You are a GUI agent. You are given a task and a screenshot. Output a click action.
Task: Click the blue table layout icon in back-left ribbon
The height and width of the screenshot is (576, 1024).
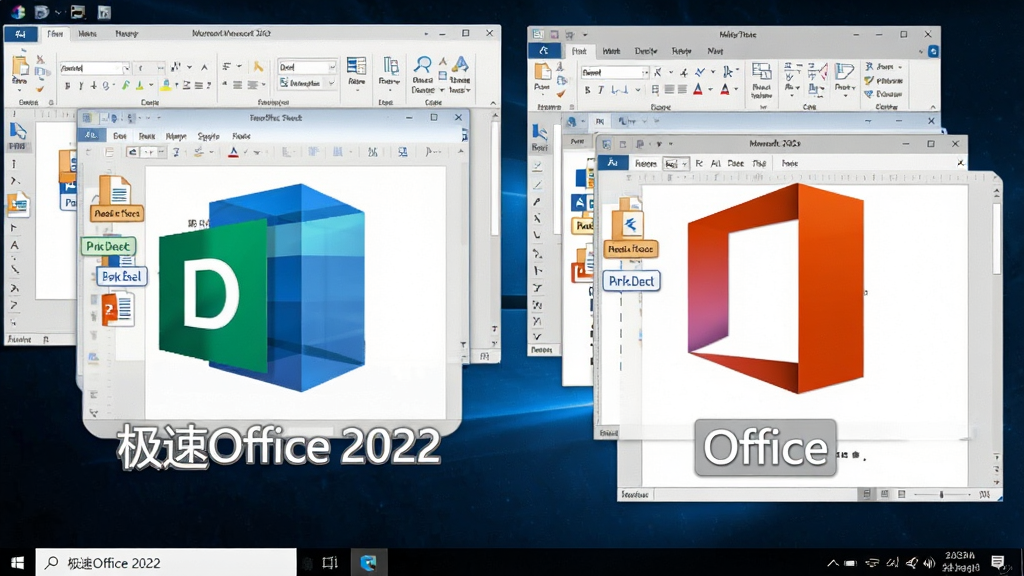coord(357,65)
